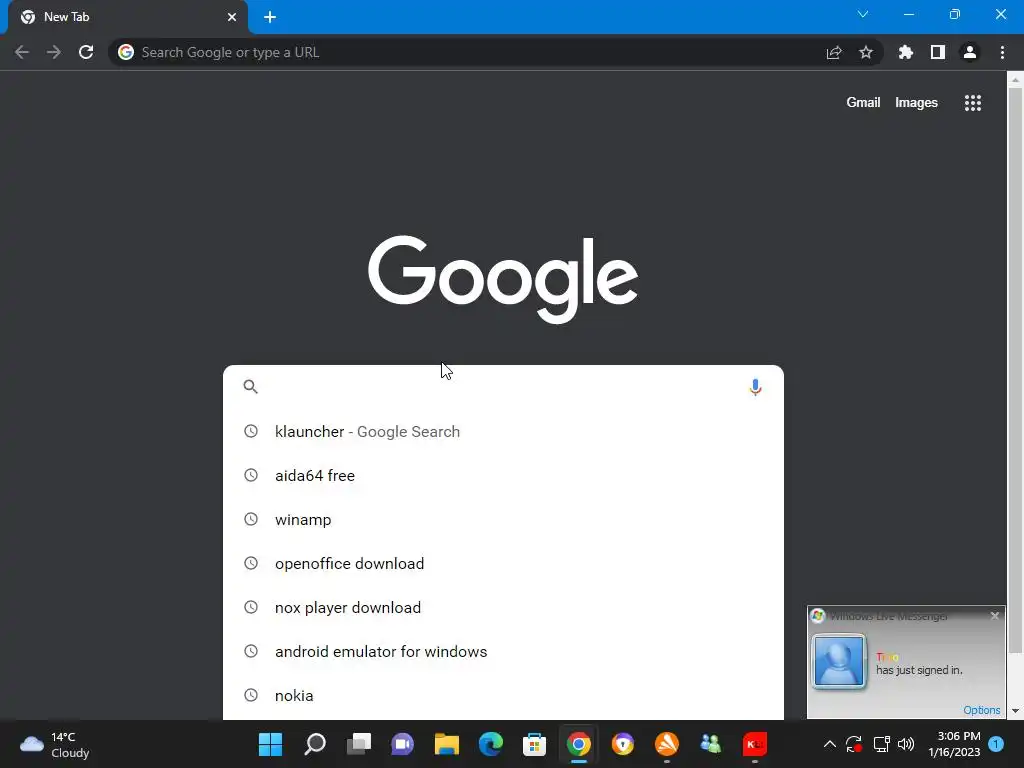1024x768 pixels.
Task: Show hidden tray icons chevron
Action: 829,744
